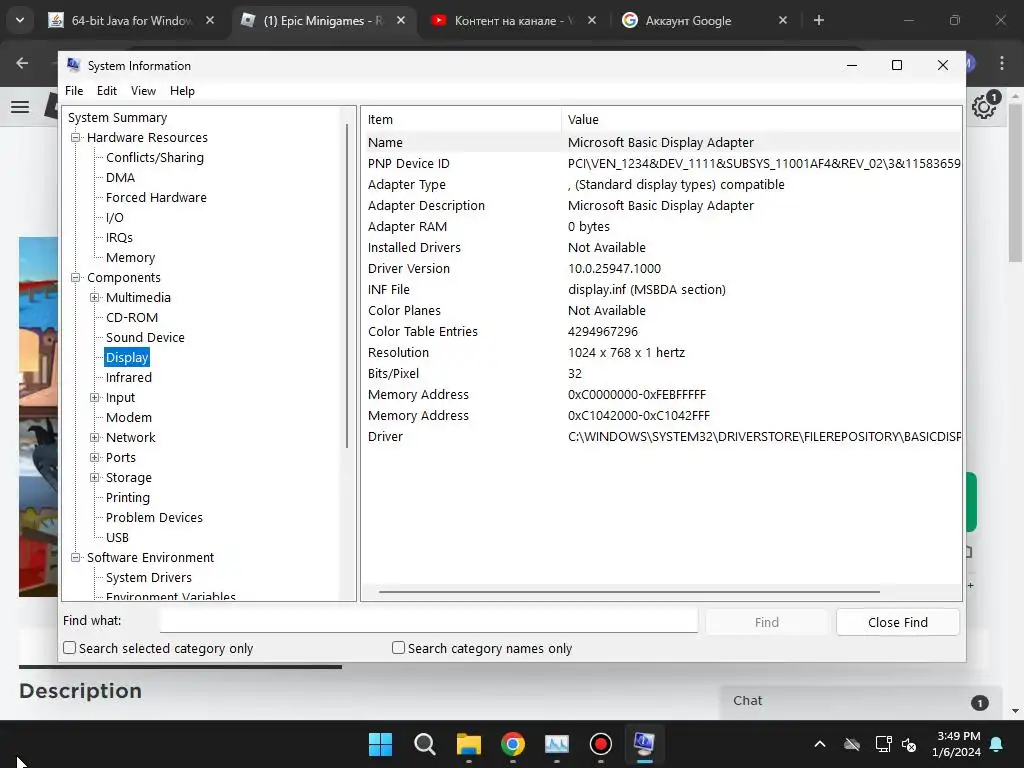Close the Epic Minigames browser tab
1024x768 pixels.
(401, 20)
